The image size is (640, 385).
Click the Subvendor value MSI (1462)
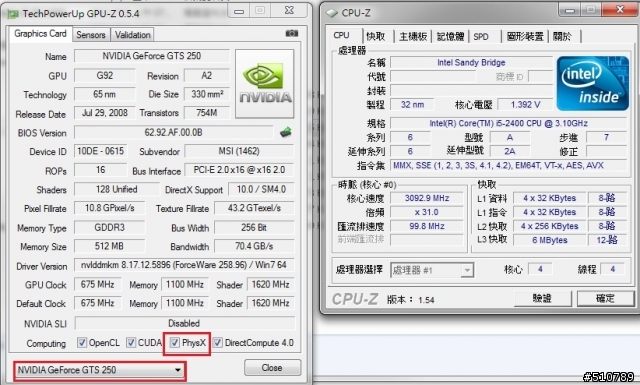[x=239, y=151]
